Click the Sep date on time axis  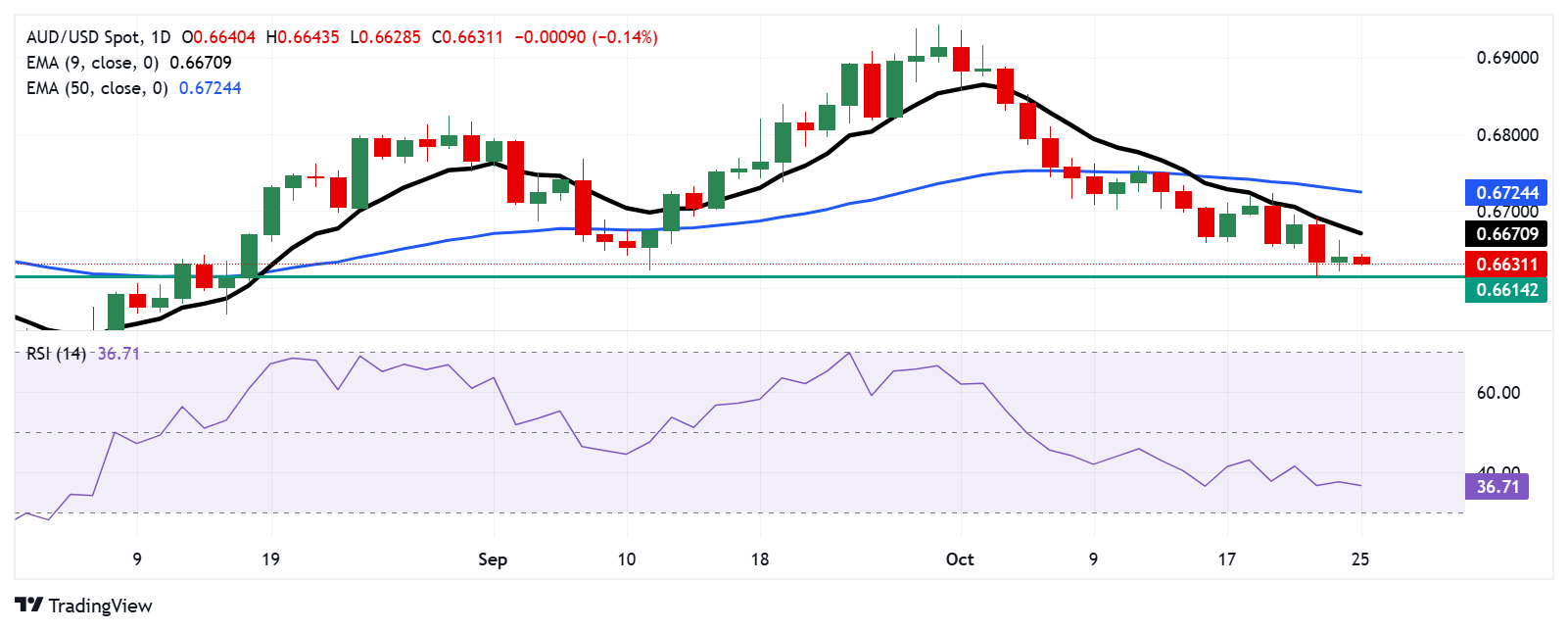(x=493, y=559)
